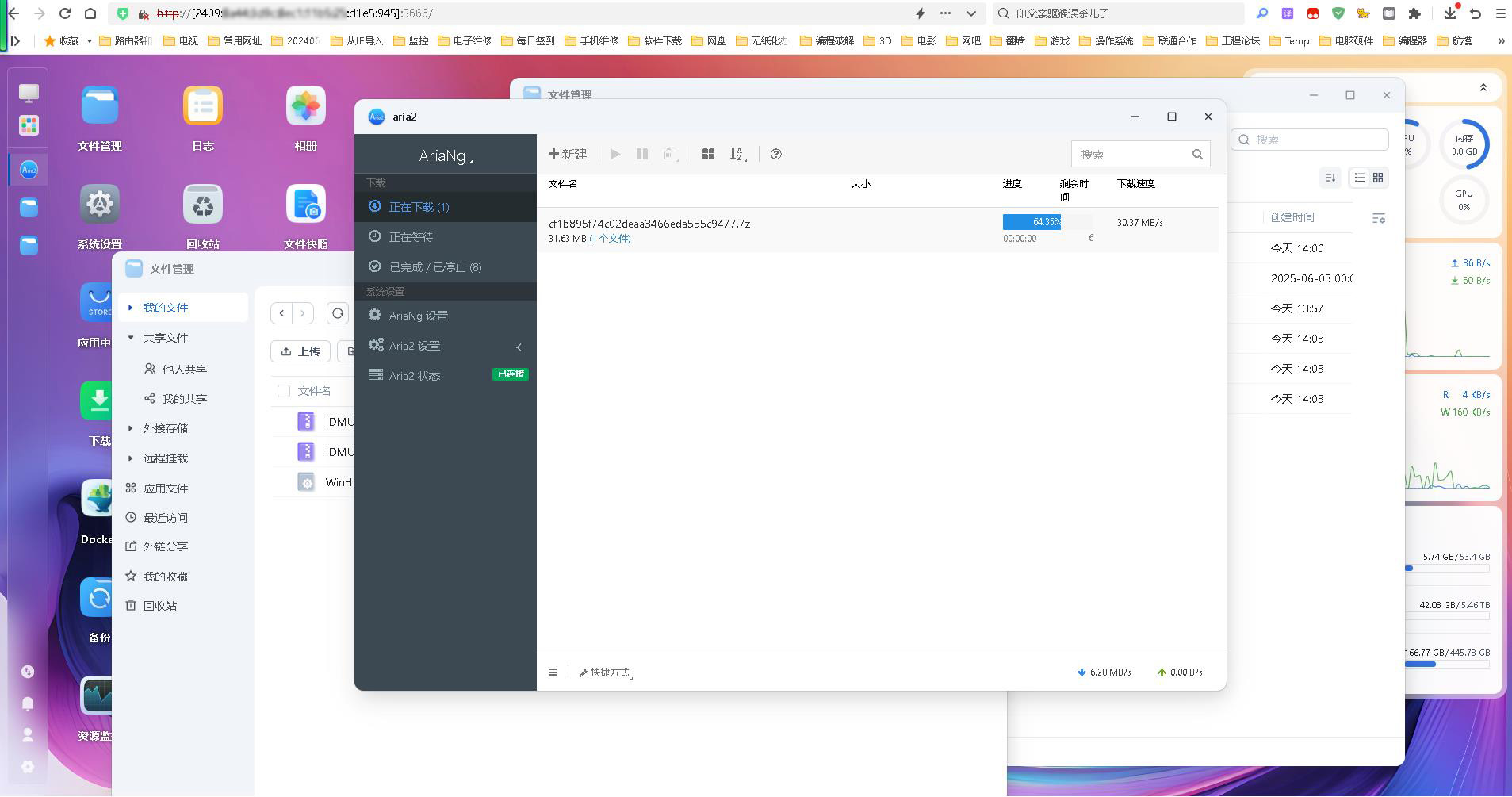This screenshot has width=1512, height=797.
Task: Click file manager back arrow button
Action: tap(281, 313)
